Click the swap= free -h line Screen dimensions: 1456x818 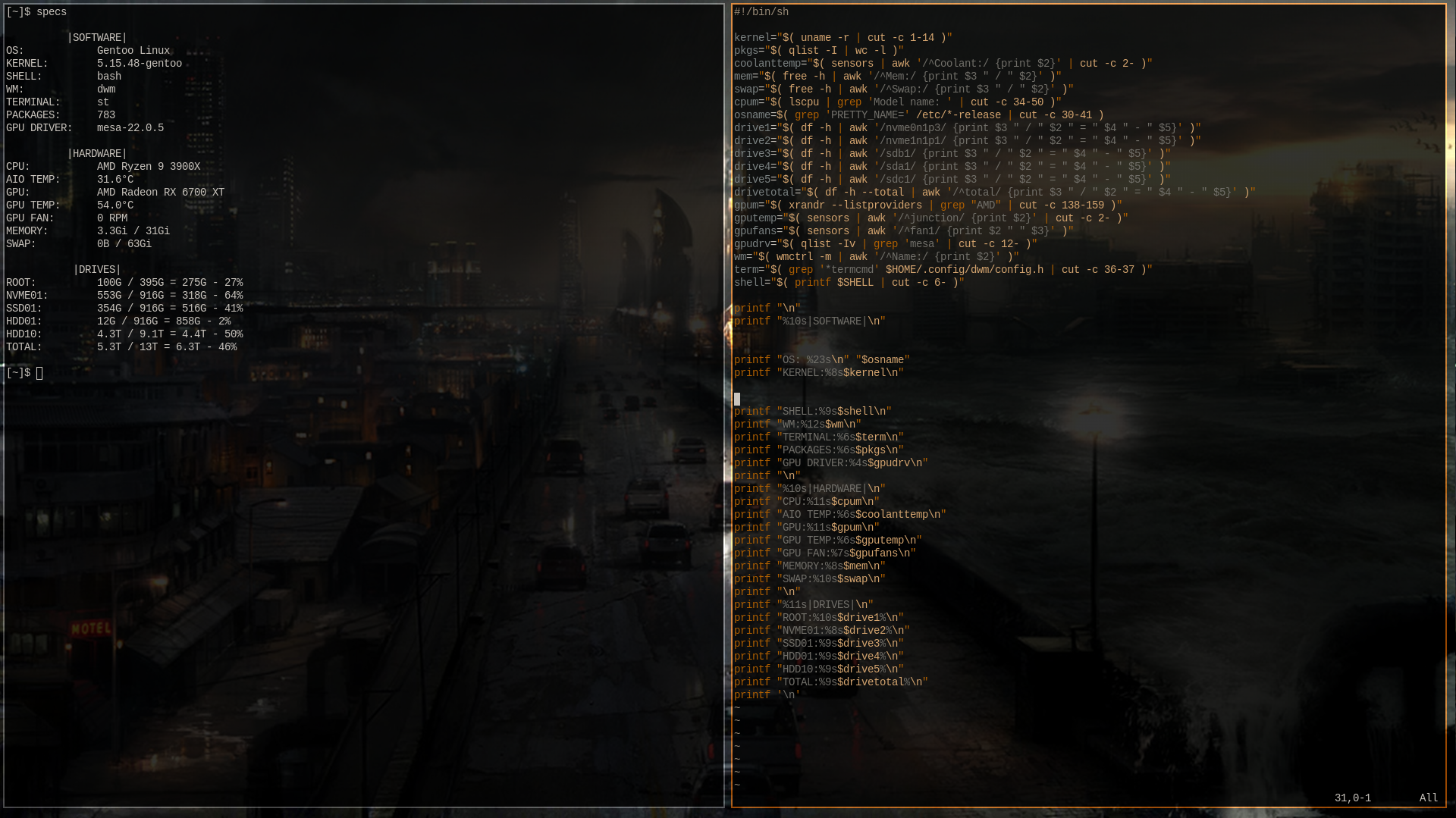[x=904, y=89]
